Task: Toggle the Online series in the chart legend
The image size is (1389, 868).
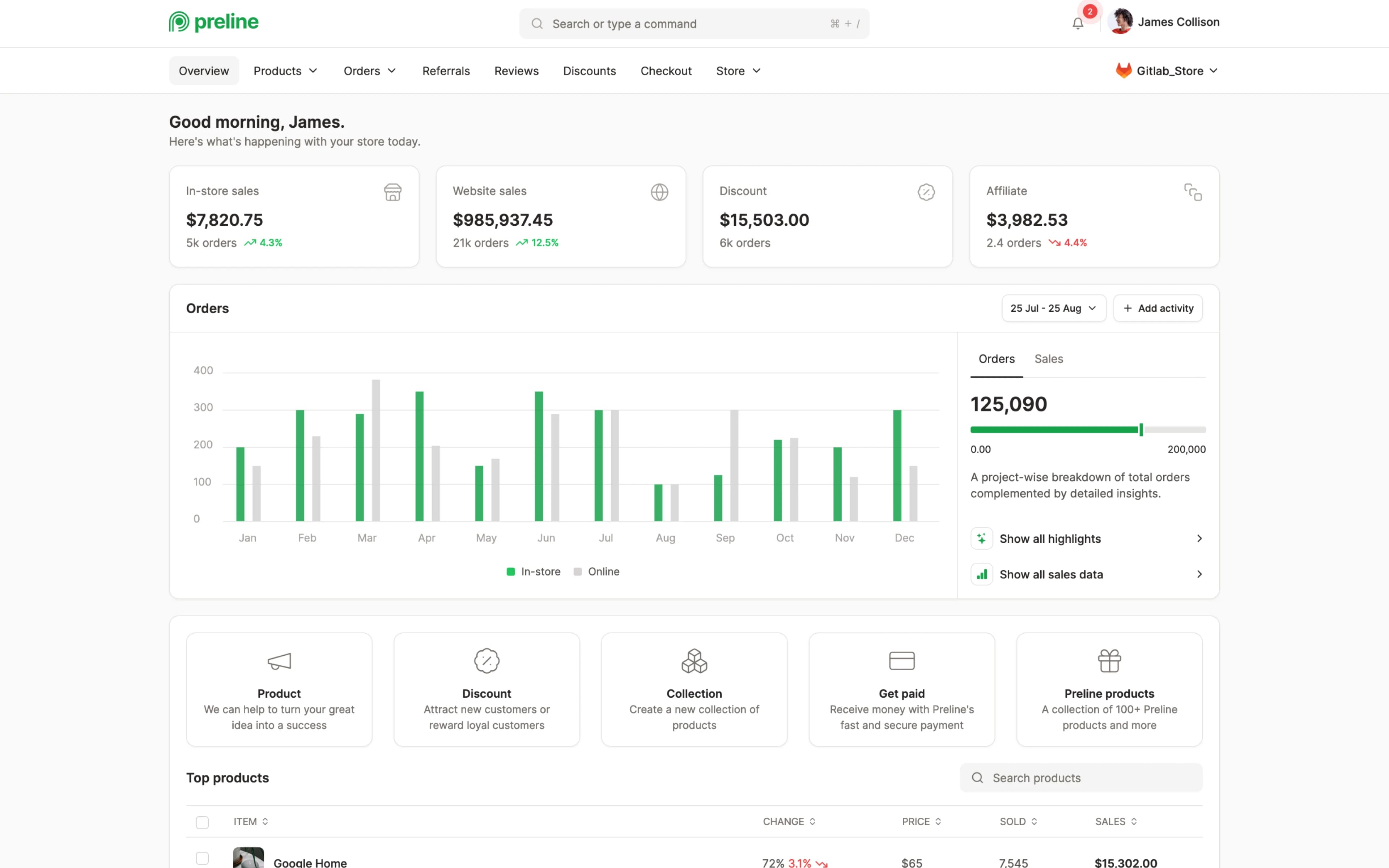Action: 596,571
